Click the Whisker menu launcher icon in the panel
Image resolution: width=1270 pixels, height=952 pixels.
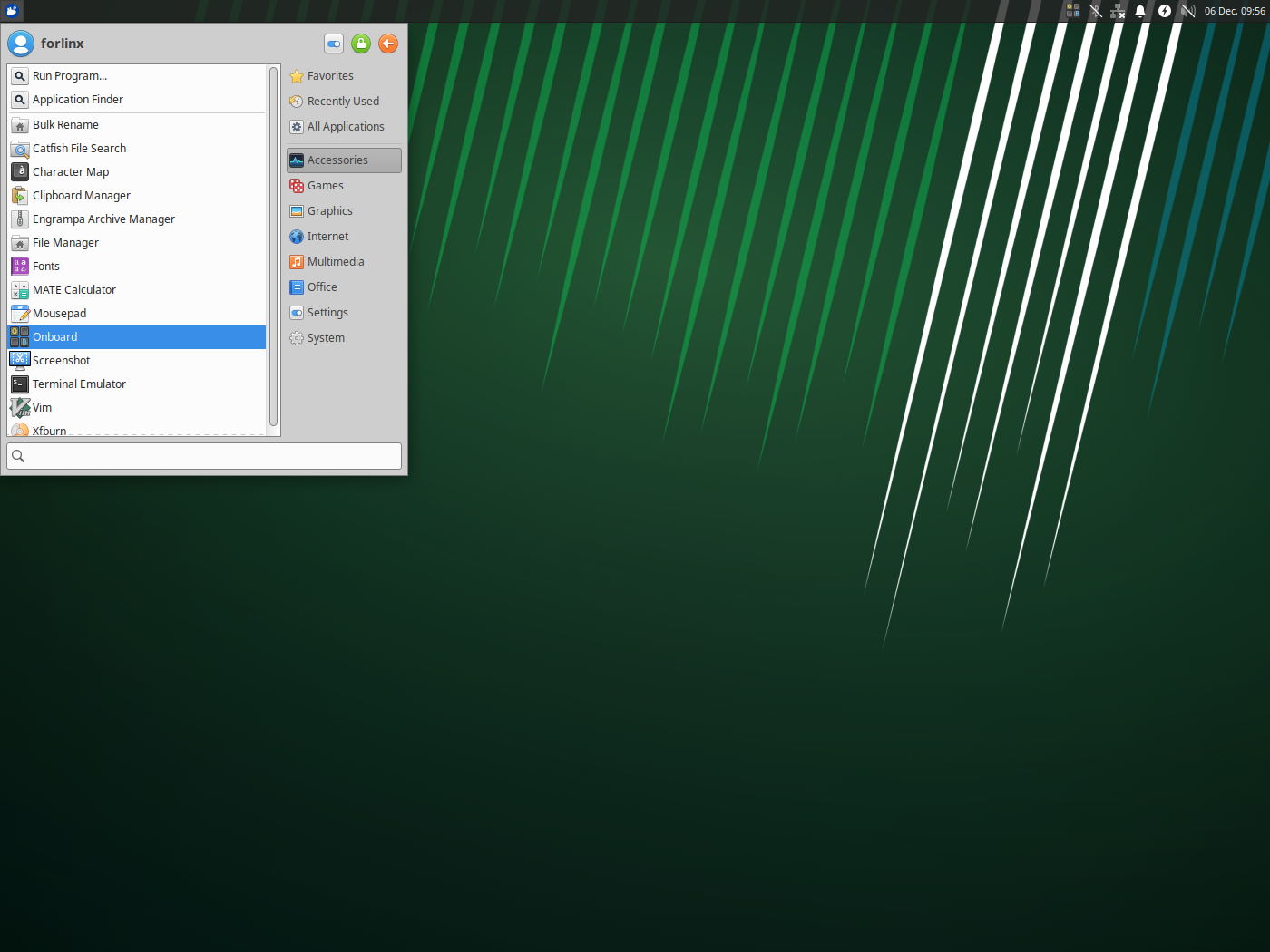pos(12,11)
